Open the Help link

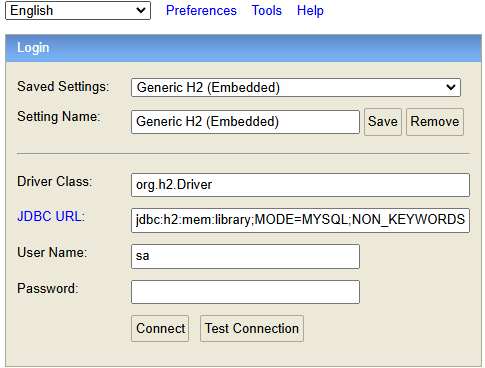(310, 11)
